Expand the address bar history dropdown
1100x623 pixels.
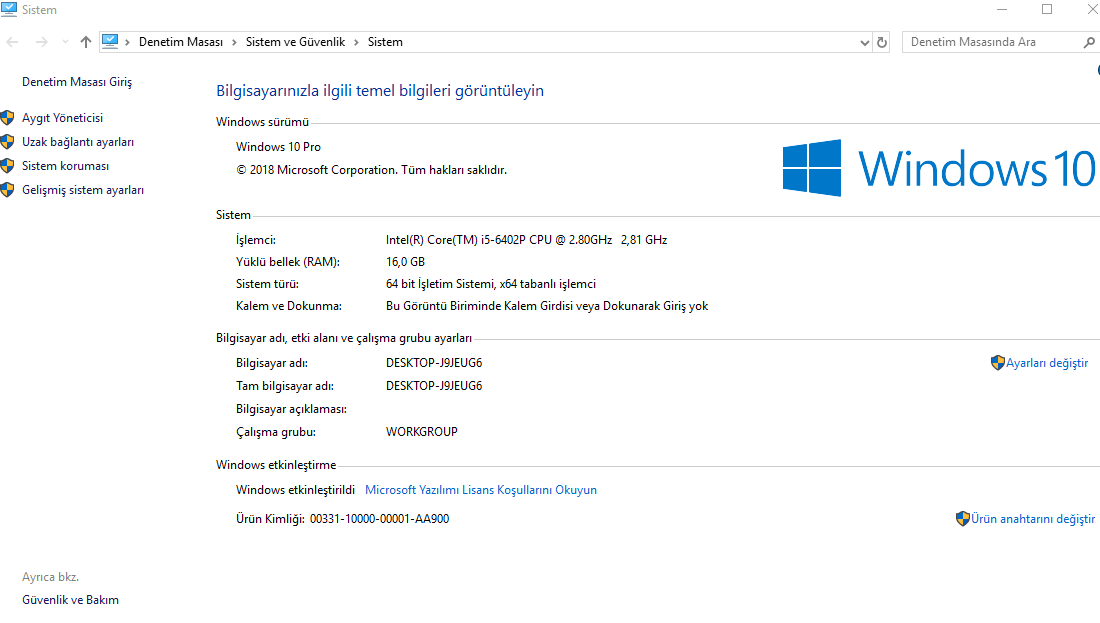pyautogui.click(x=865, y=42)
